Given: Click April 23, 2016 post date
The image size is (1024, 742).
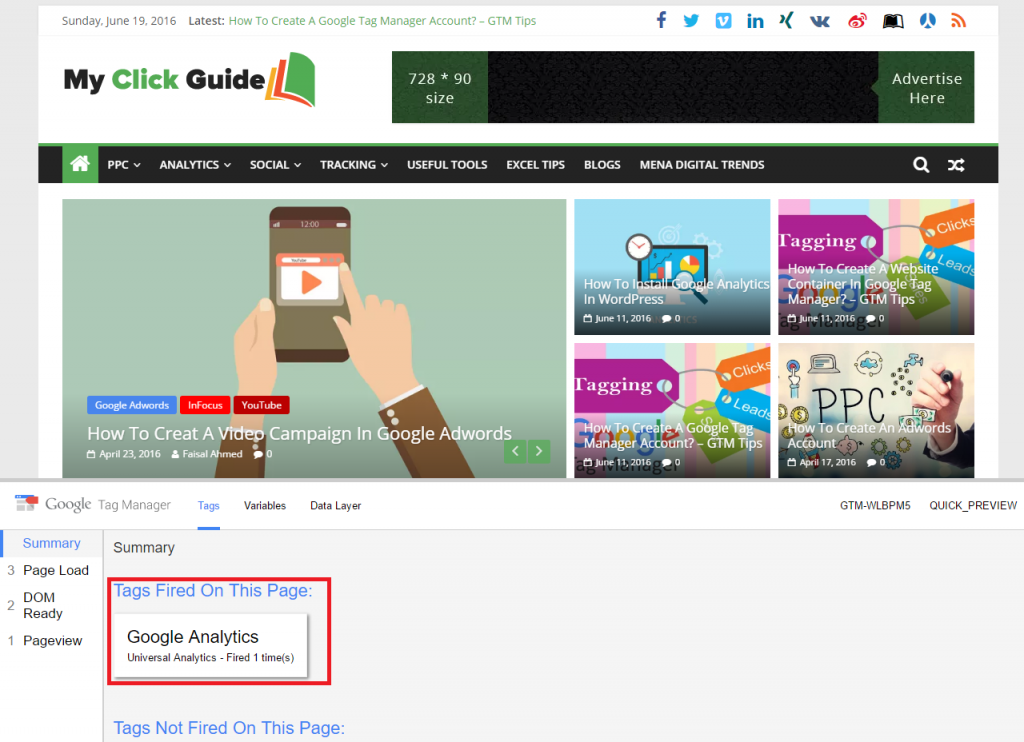Looking at the screenshot, I should (x=130, y=454).
